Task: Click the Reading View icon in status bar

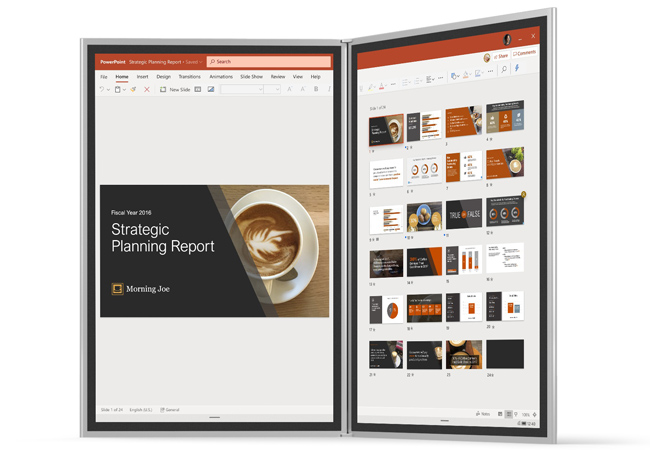Action: point(516,414)
